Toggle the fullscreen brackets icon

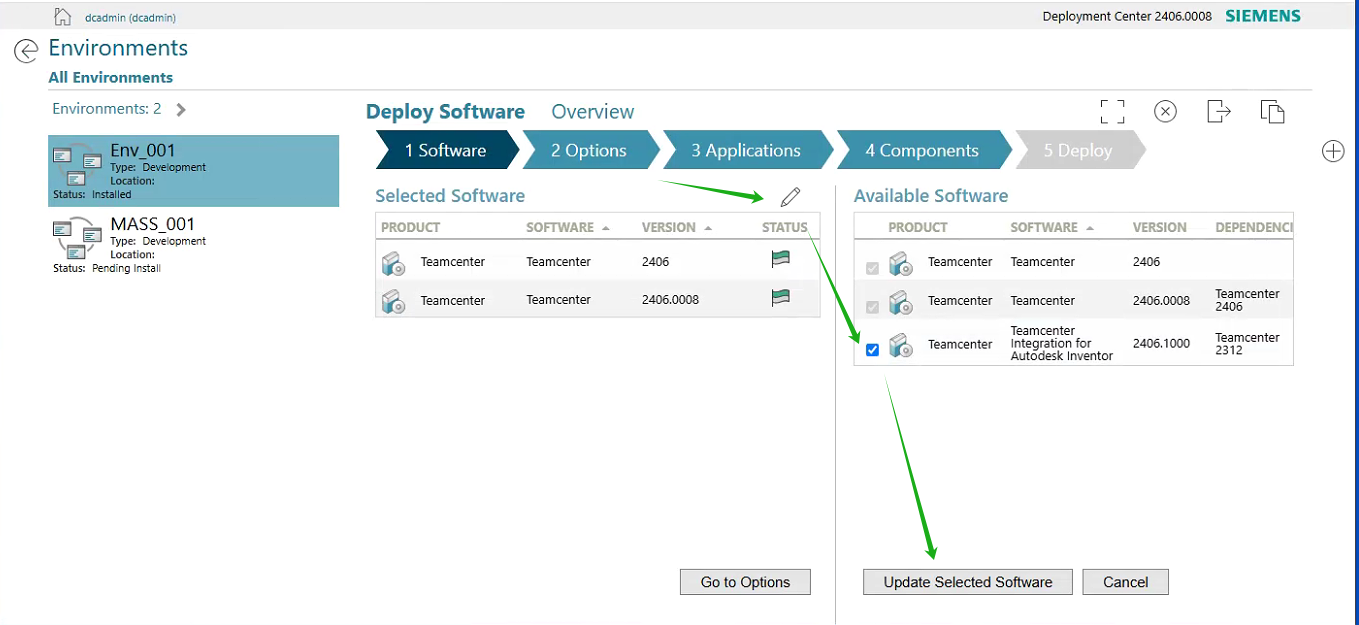(1112, 111)
